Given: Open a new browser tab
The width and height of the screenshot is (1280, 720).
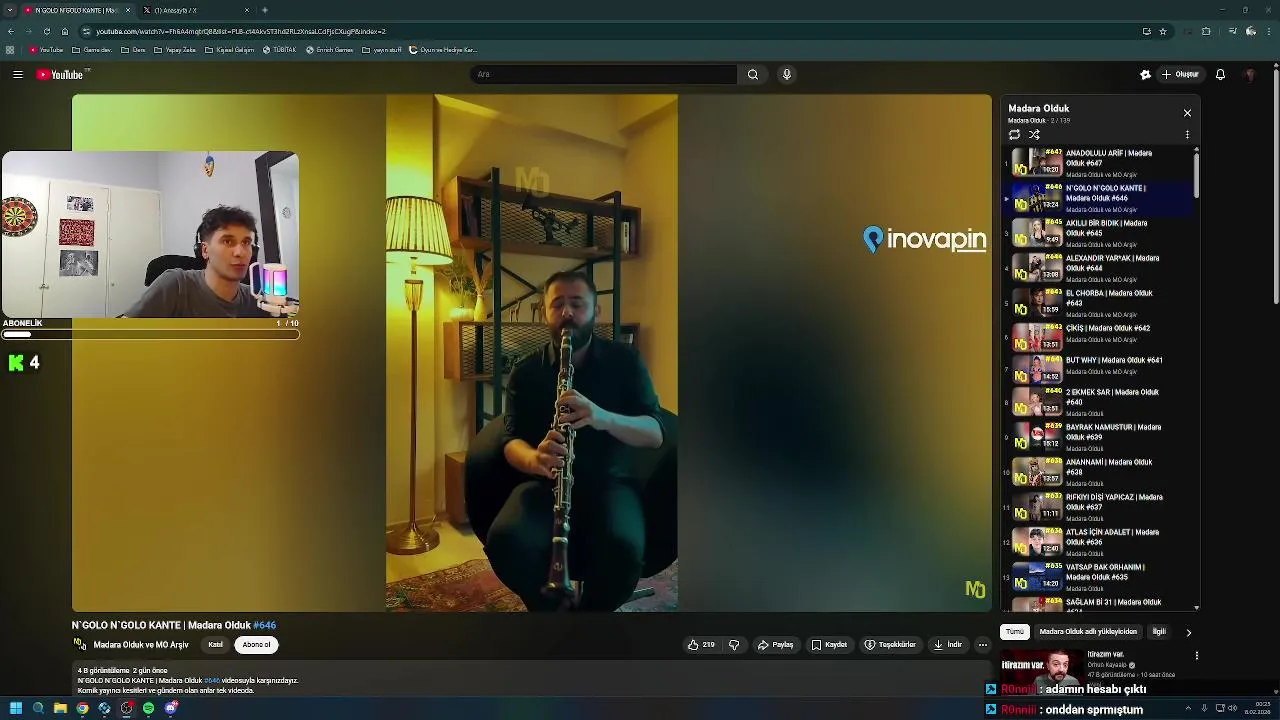Looking at the screenshot, I should click(264, 10).
